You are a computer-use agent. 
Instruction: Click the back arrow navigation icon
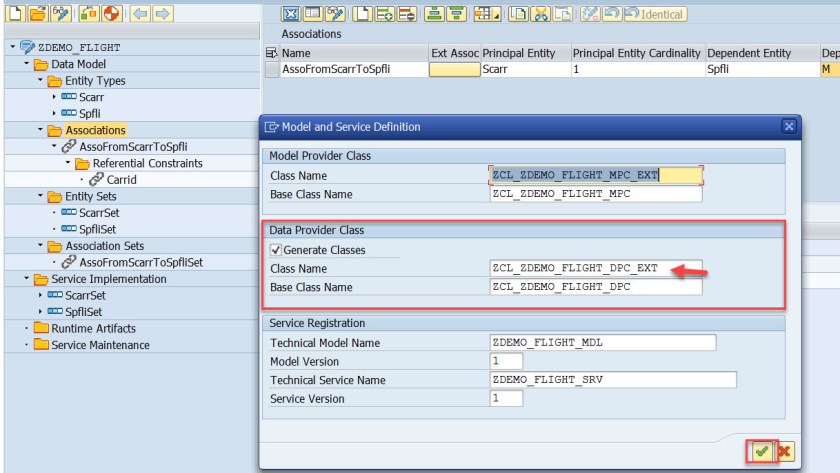tap(140, 14)
